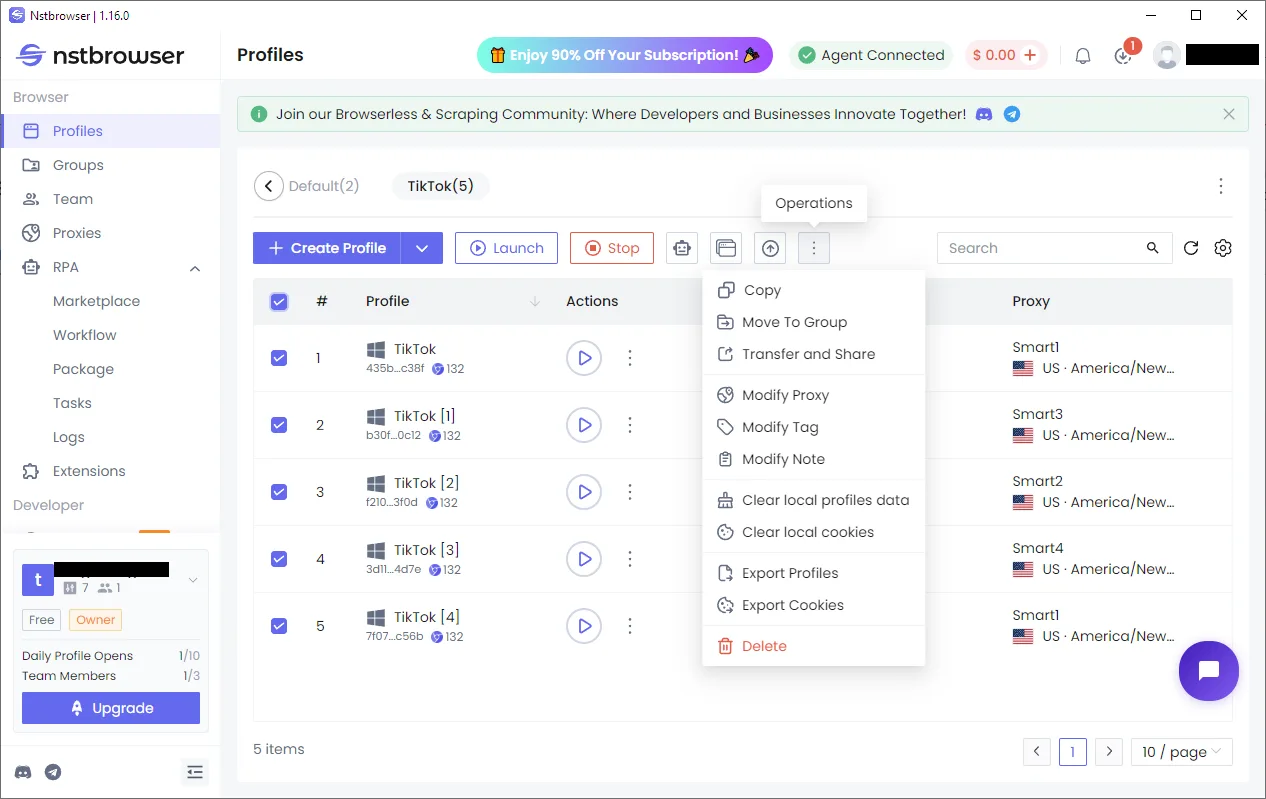Click the upload arrow toolbar icon
This screenshot has height=799, width=1266.
(770, 248)
